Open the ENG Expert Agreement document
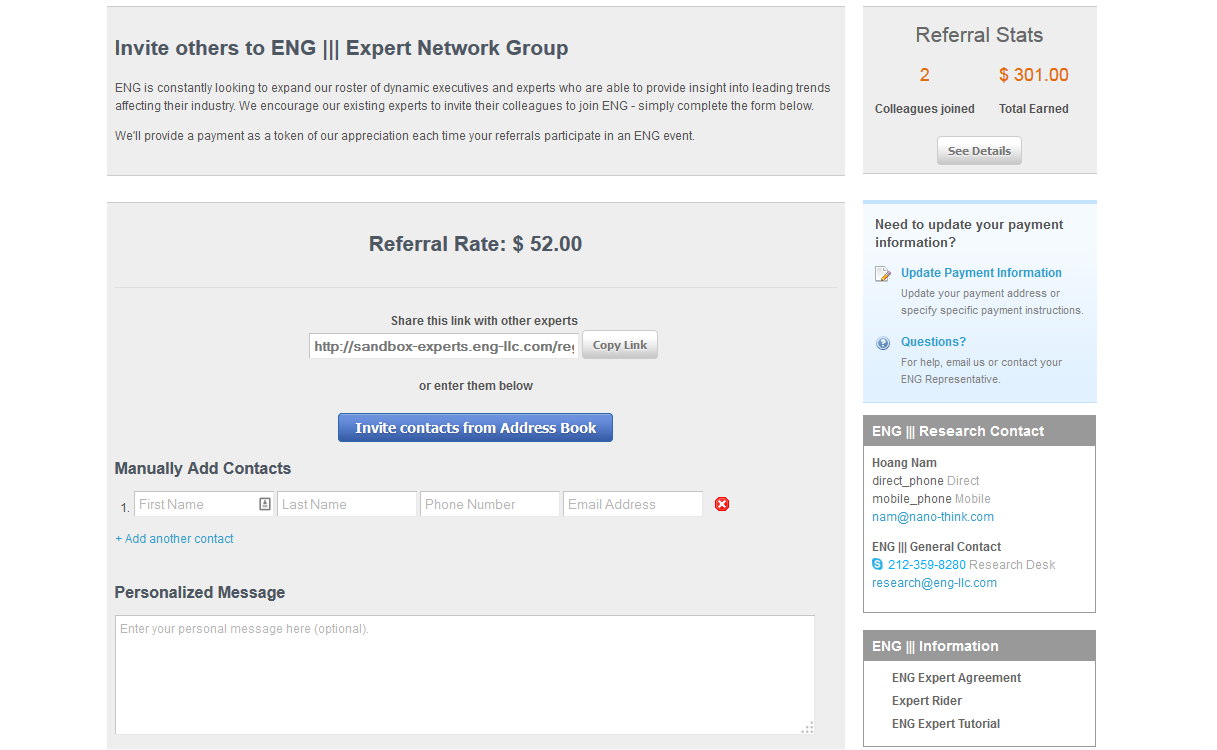Screen dimensions: 1217x750 click(956, 678)
